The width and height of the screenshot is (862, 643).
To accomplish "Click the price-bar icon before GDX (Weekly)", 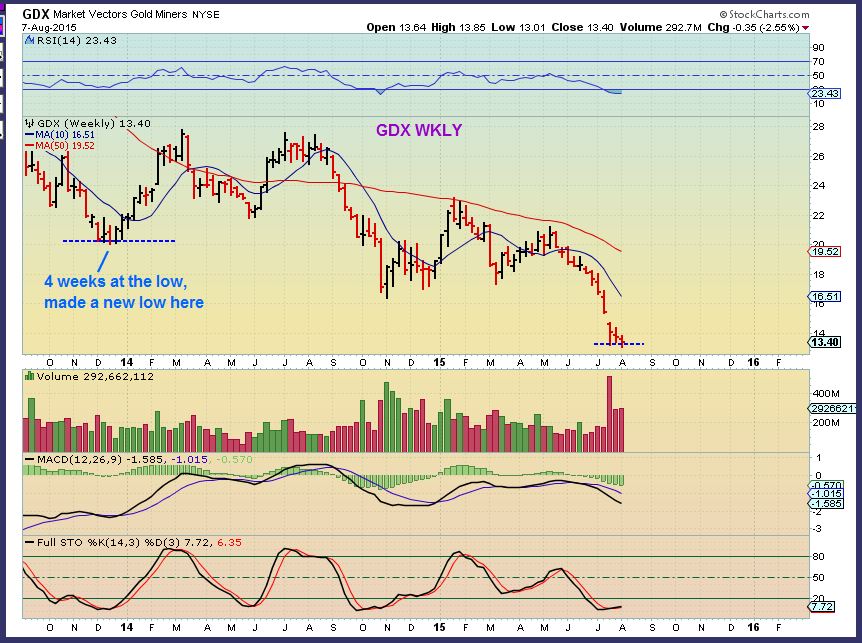I will [x=30, y=124].
